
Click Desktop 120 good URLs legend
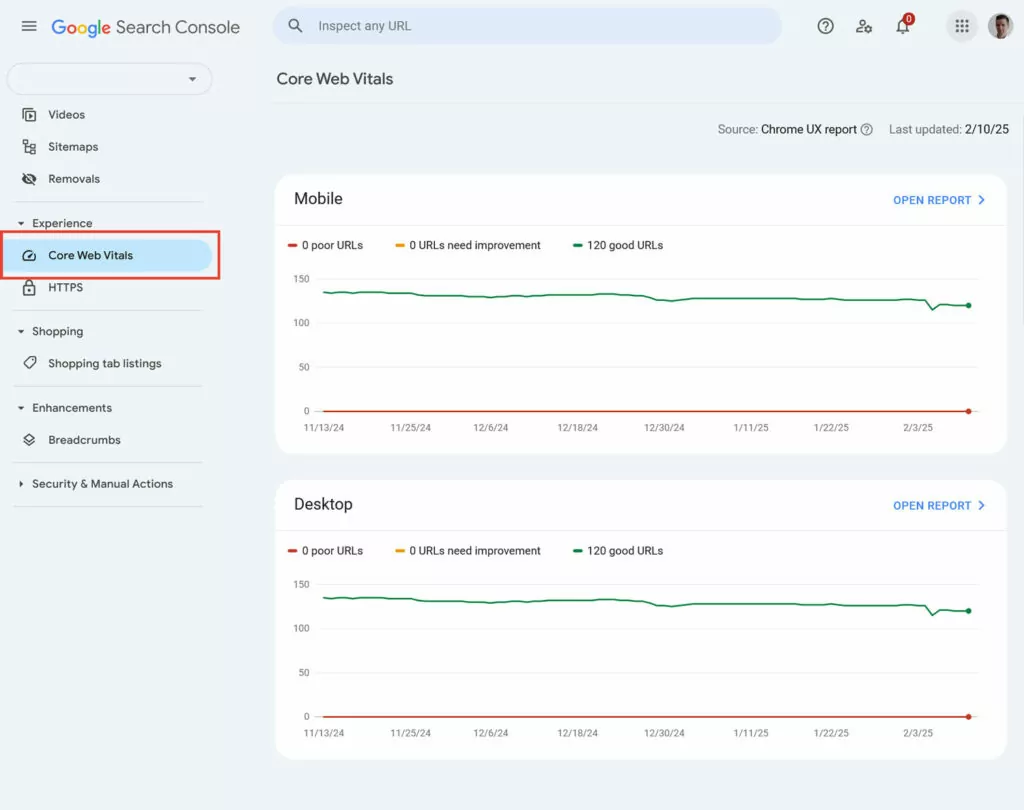(x=618, y=551)
